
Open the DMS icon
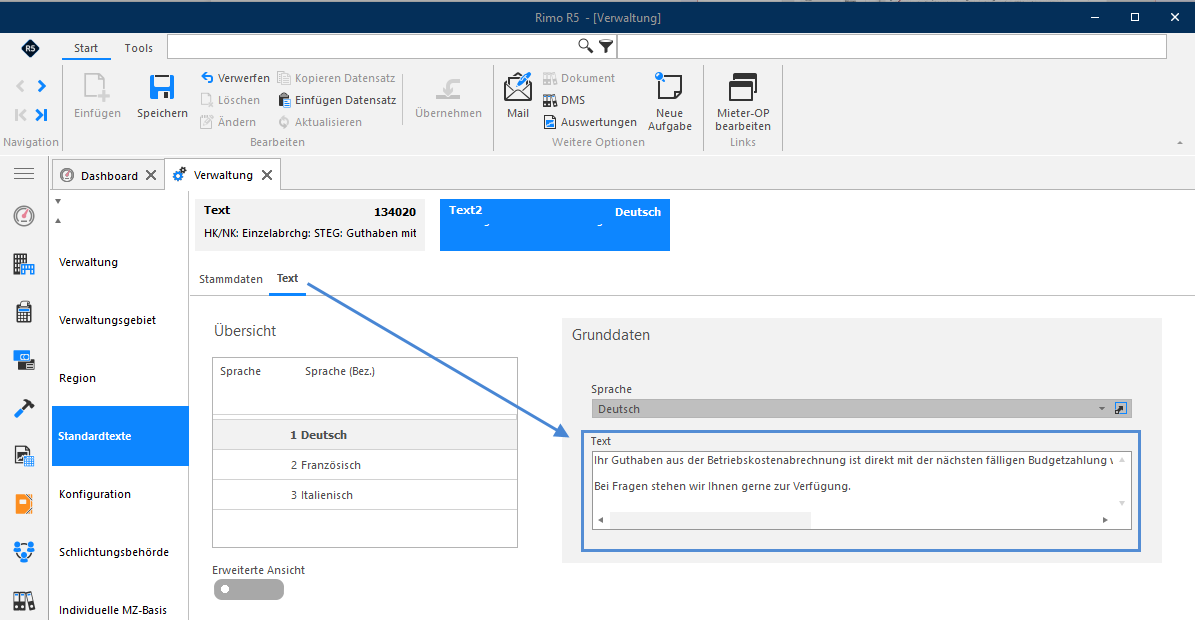(550, 100)
